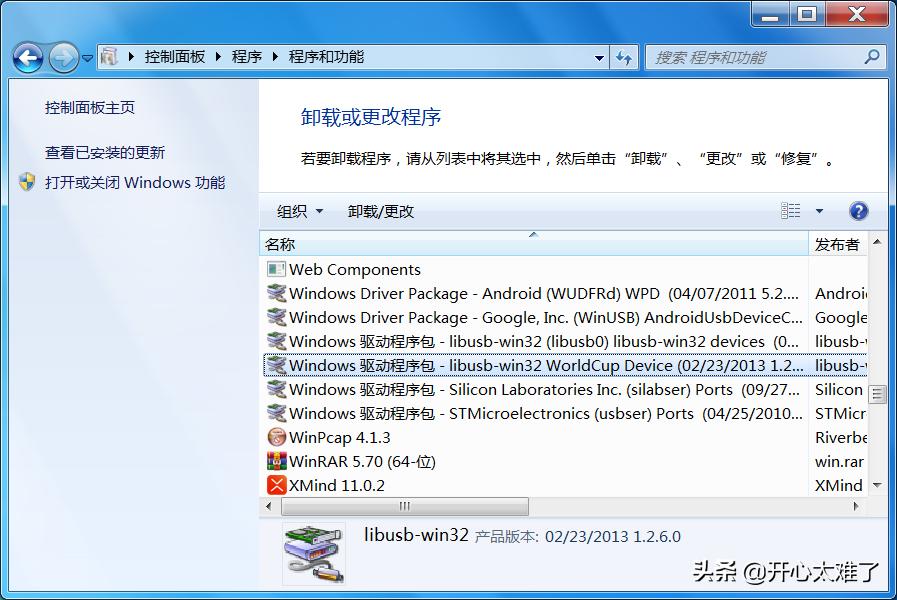Select the WinPcap 4.1.3 icon
The width and height of the screenshot is (897, 600).
[x=276, y=437]
